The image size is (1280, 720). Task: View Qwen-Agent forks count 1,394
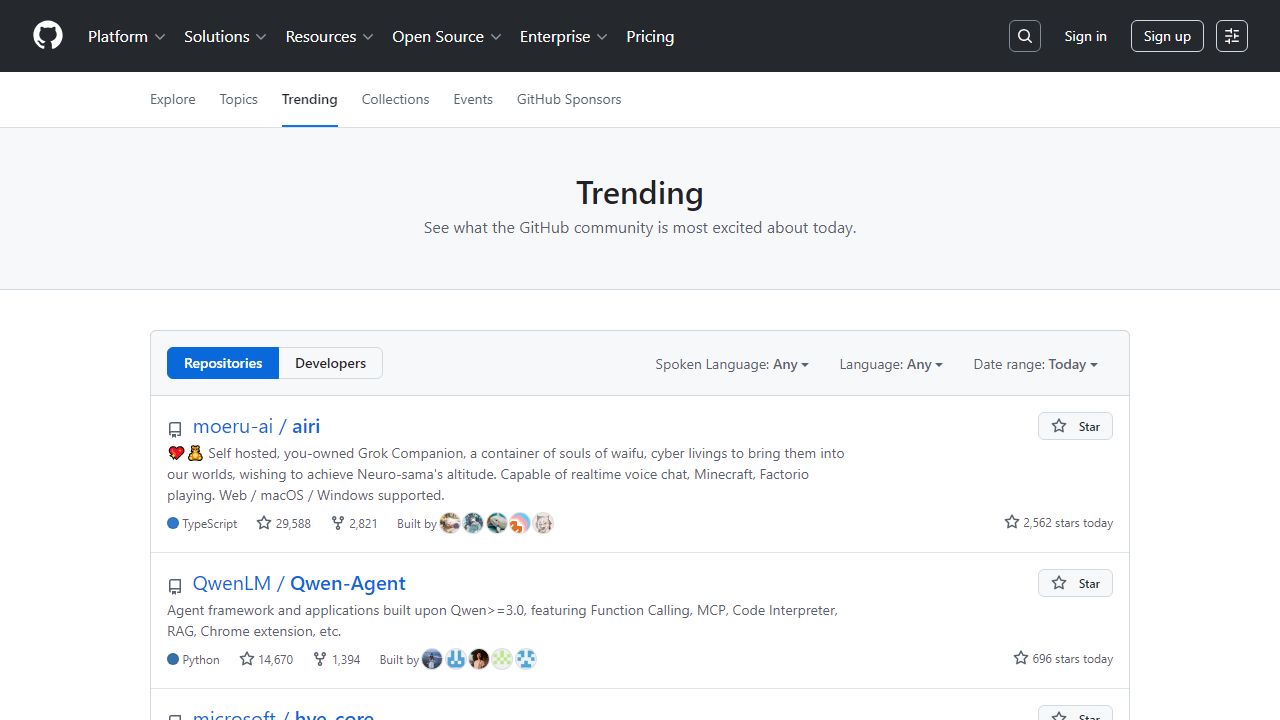(x=337, y=659)
